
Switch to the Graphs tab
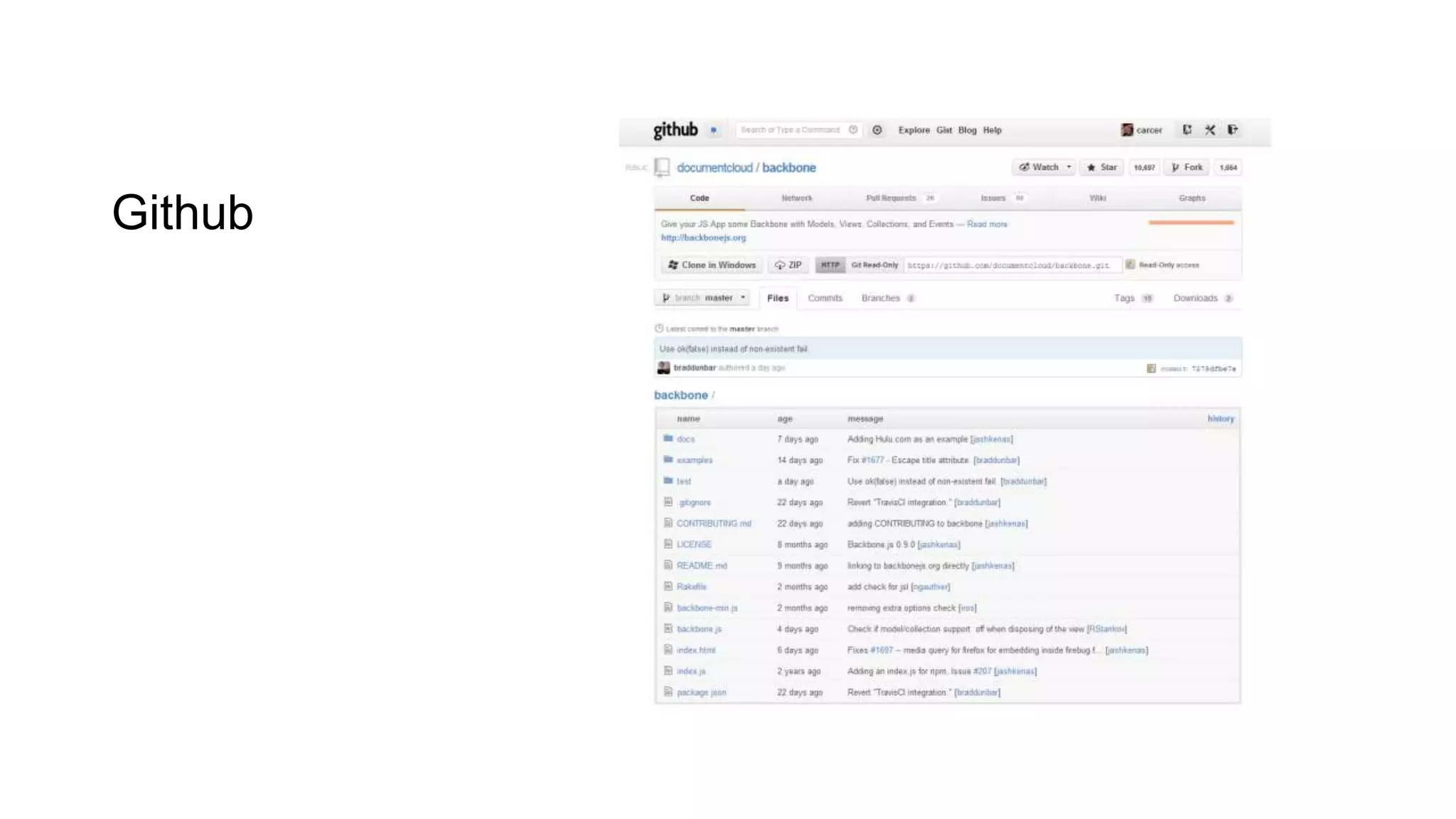(1192, 198)
